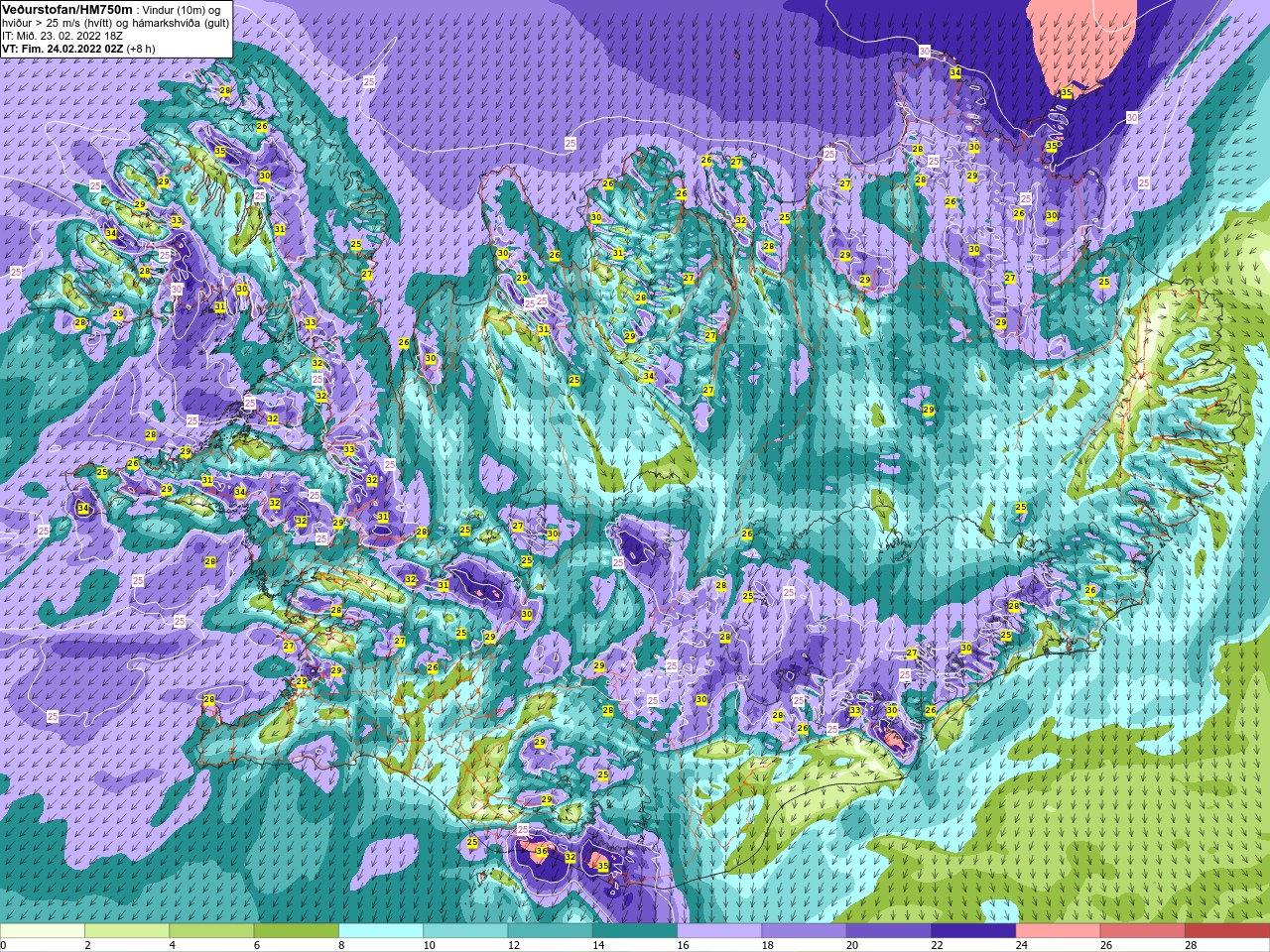The height and width of the screenshot is (952, 1270).
Task: Click the 'Veðurstofan/HM750m' title text
Action: coord(66,9)
